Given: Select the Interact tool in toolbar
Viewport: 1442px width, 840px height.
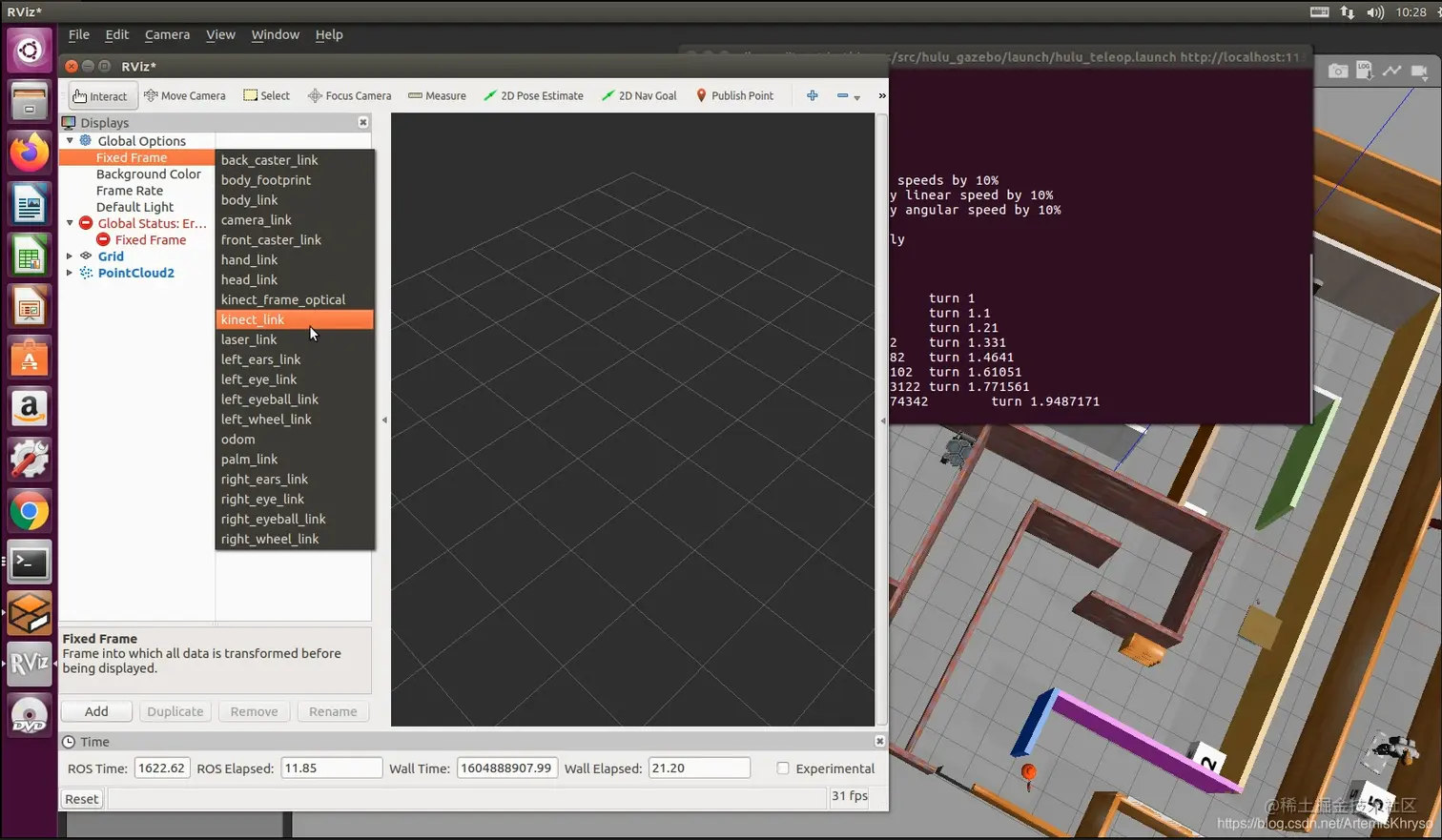Looking at the screenshot, I should pyautogui.click(x=101, y=96).
